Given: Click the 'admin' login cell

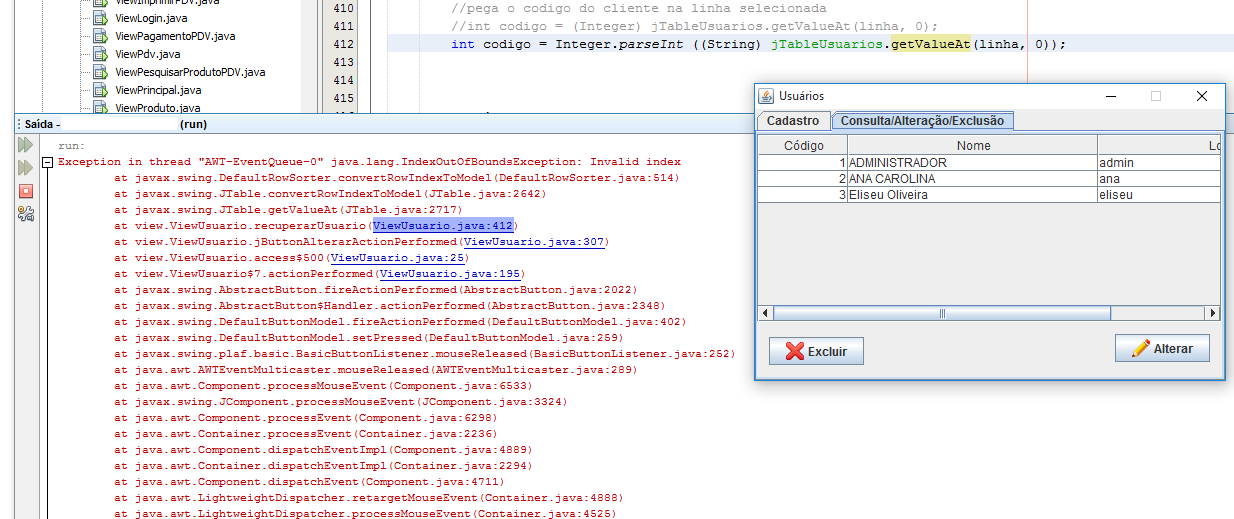Looking at the screenshot, I should [x=1158, y=162].
